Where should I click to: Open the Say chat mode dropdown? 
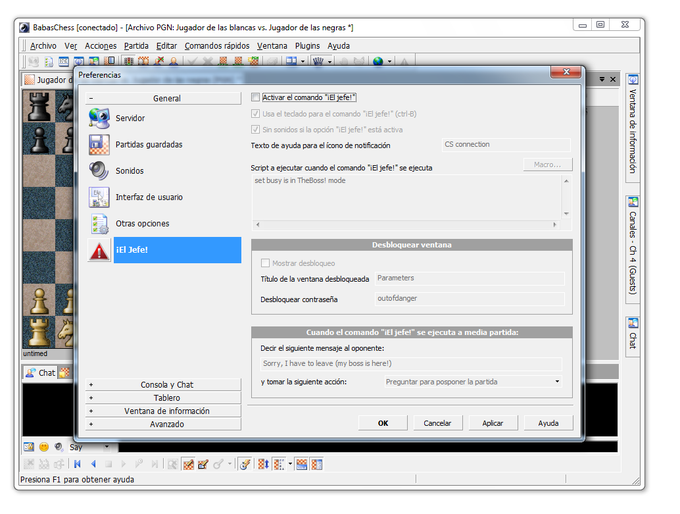(107, 447)
